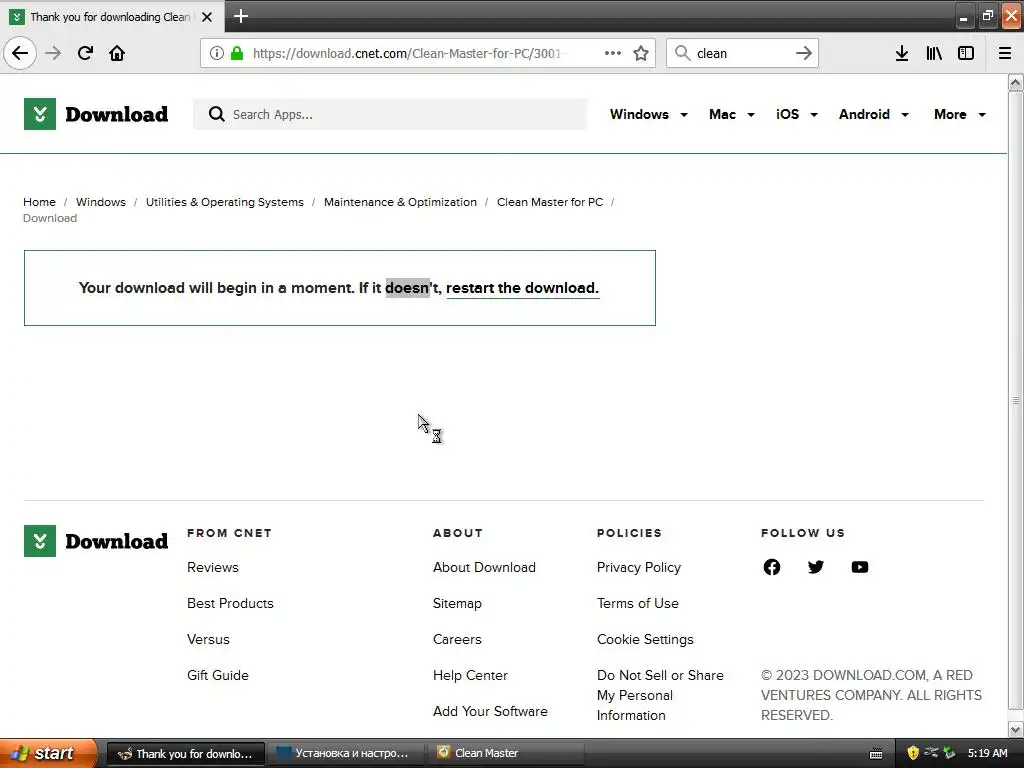
Task: Reload the current page
Action: pyautogui.click(x=85, y=53)
